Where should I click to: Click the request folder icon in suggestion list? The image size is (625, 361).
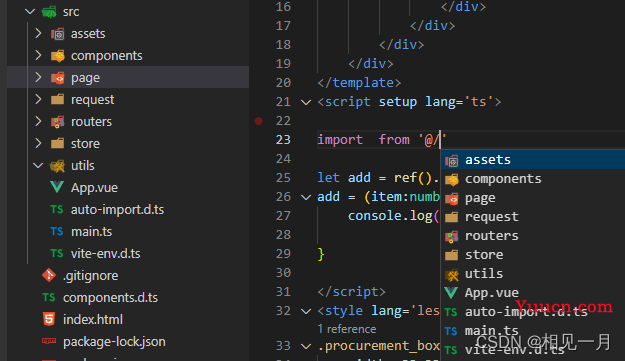452,217
